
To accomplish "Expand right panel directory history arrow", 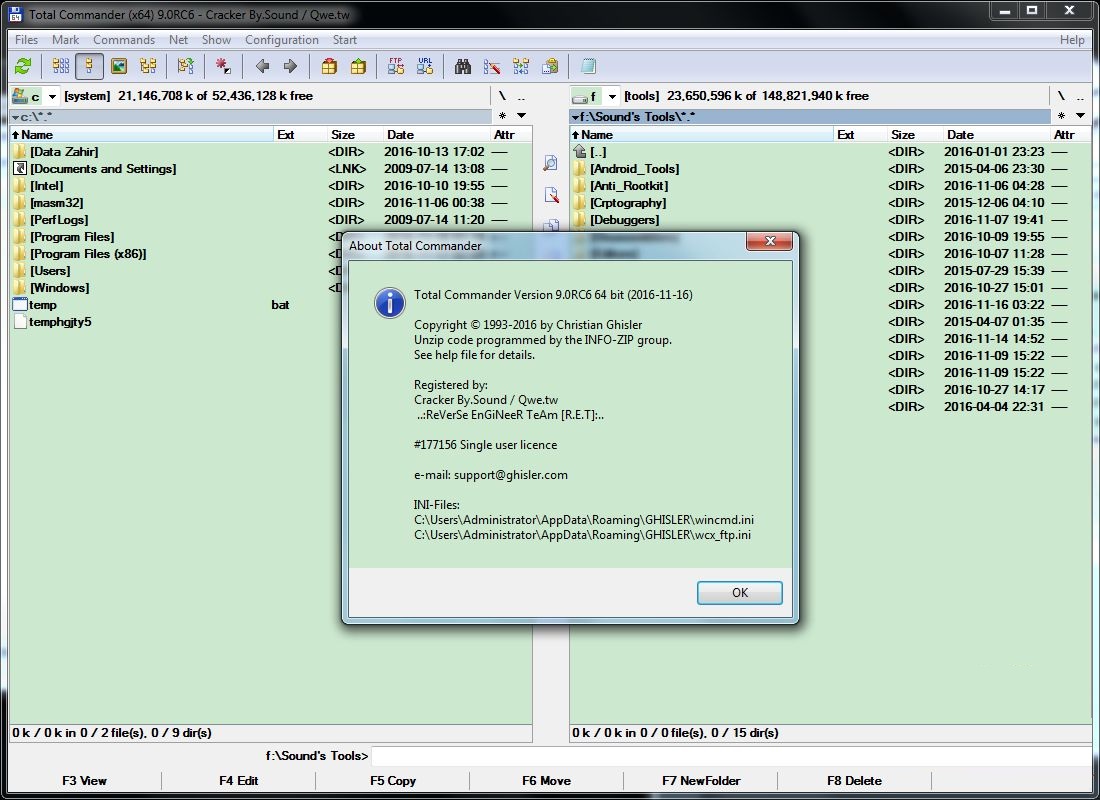I will point(1080,116).
